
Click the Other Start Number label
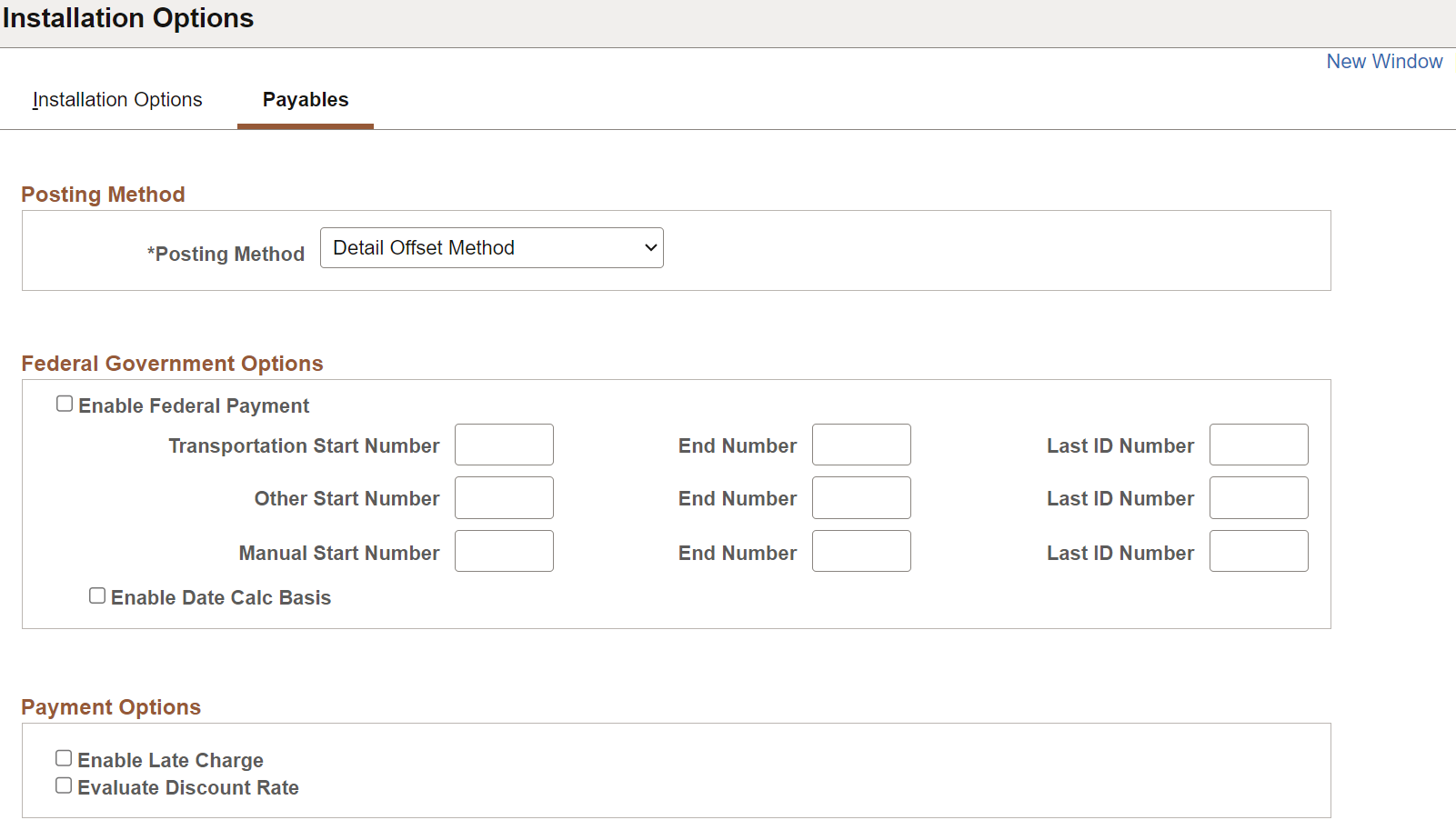346,499
